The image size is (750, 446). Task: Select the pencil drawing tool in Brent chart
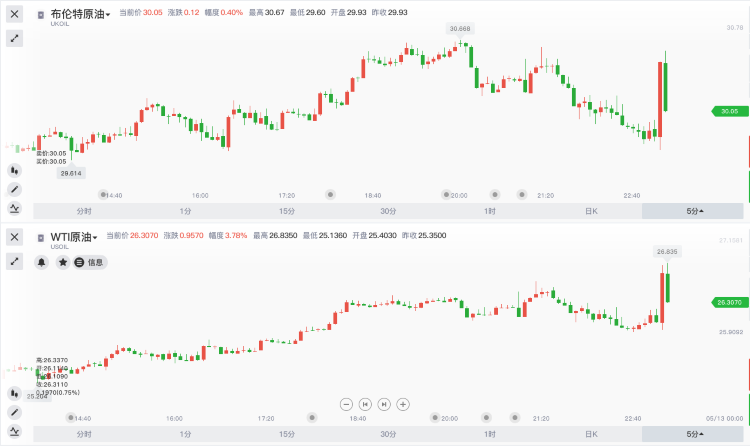14,190
